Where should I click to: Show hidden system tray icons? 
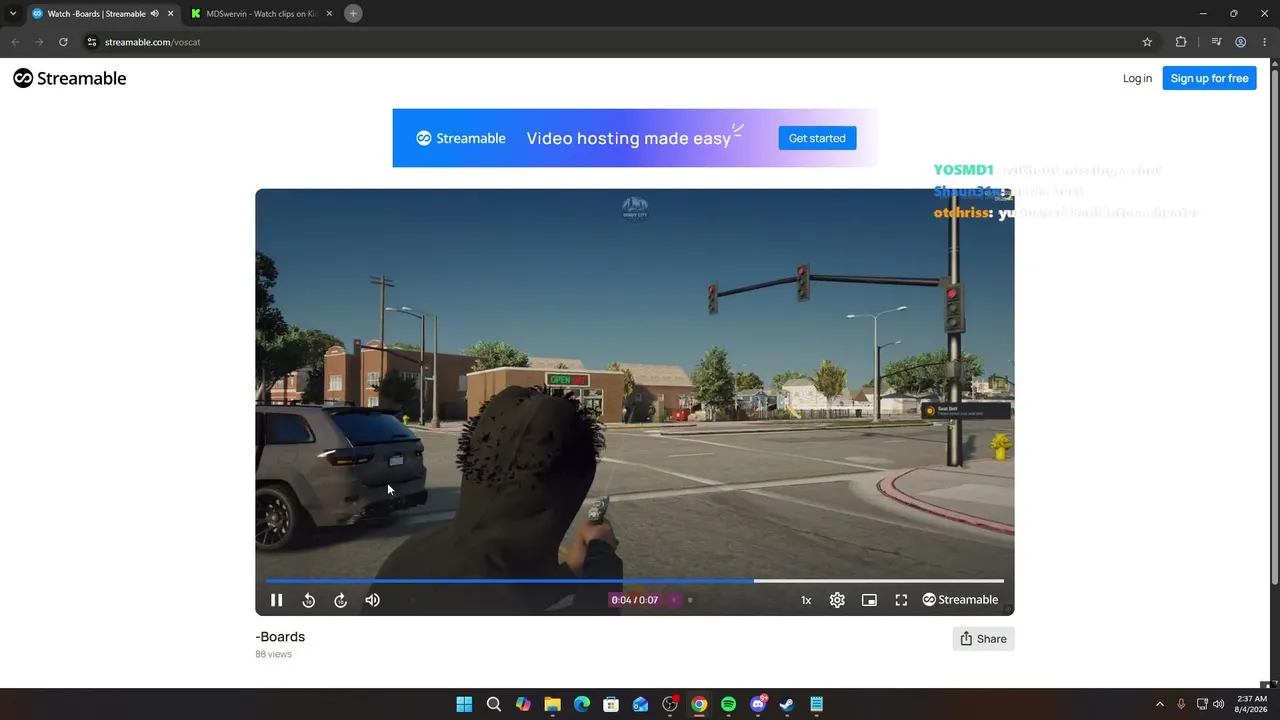click(1160, 704)
